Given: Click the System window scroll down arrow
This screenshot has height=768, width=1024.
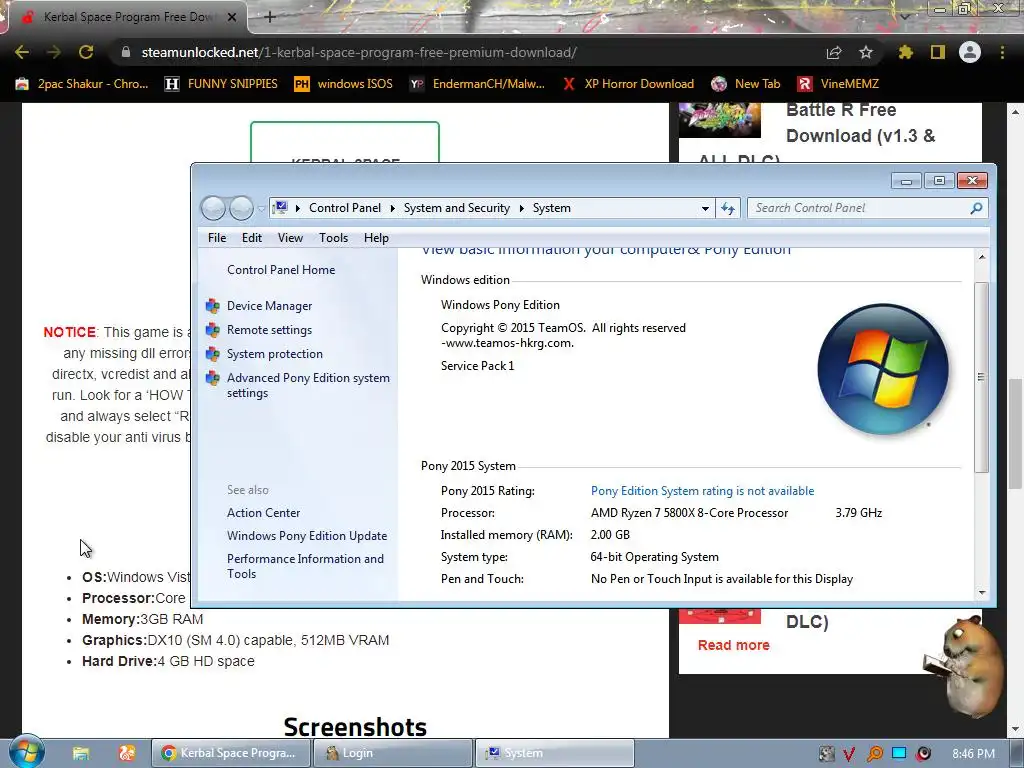Looking at the screenshot, I should coord(982,592).
